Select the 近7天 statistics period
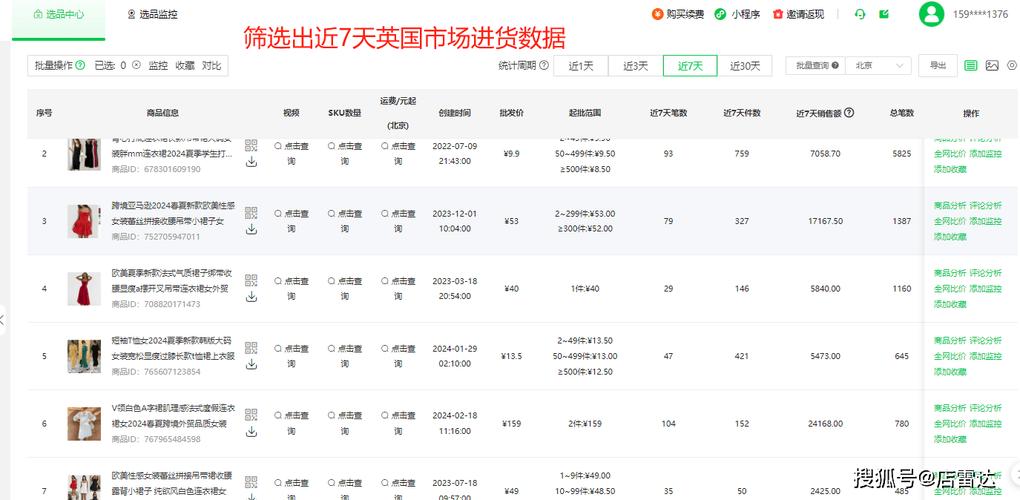The image size is (1020, 500). coord(690,66)
